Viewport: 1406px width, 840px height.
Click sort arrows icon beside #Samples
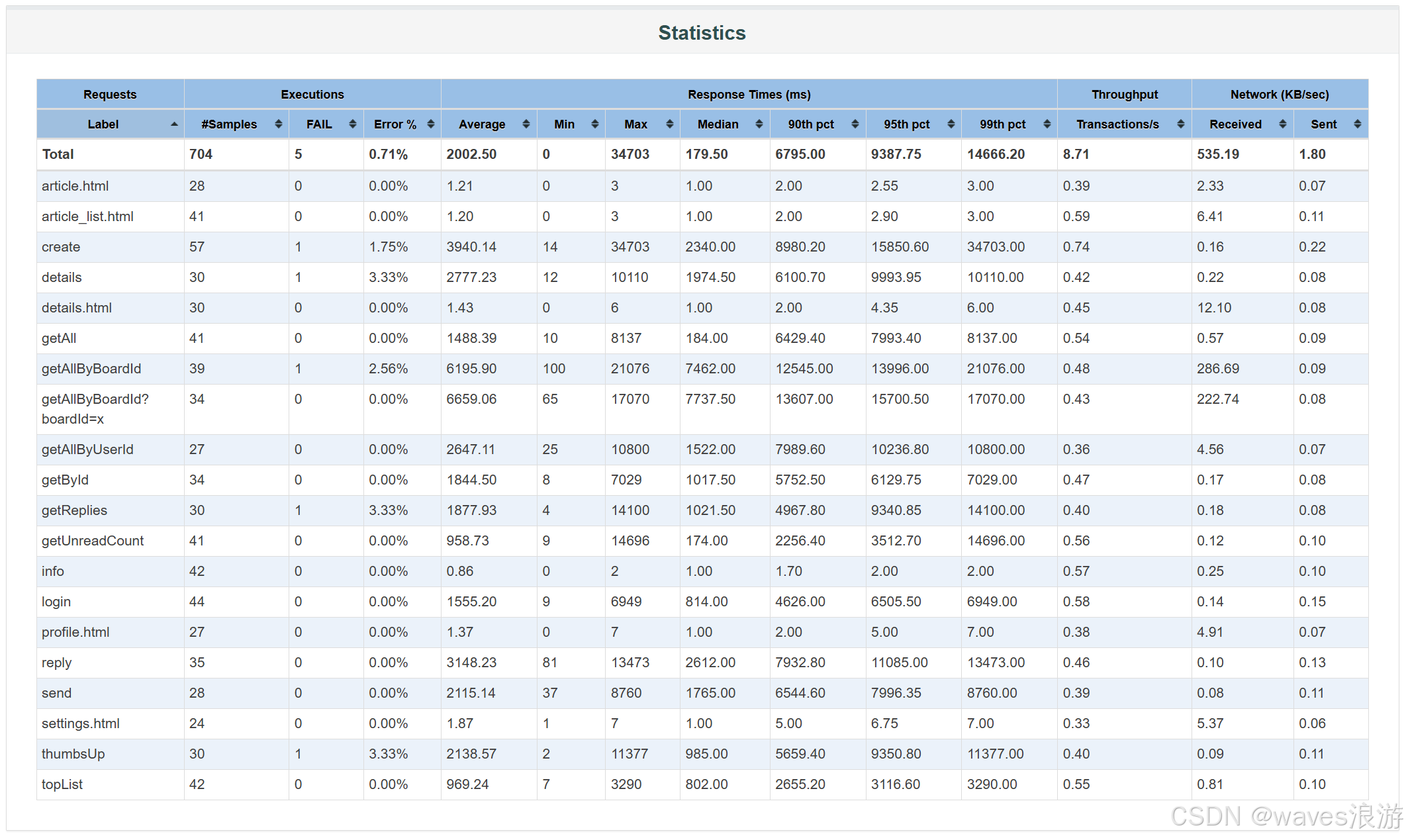(x=279, y=124)
